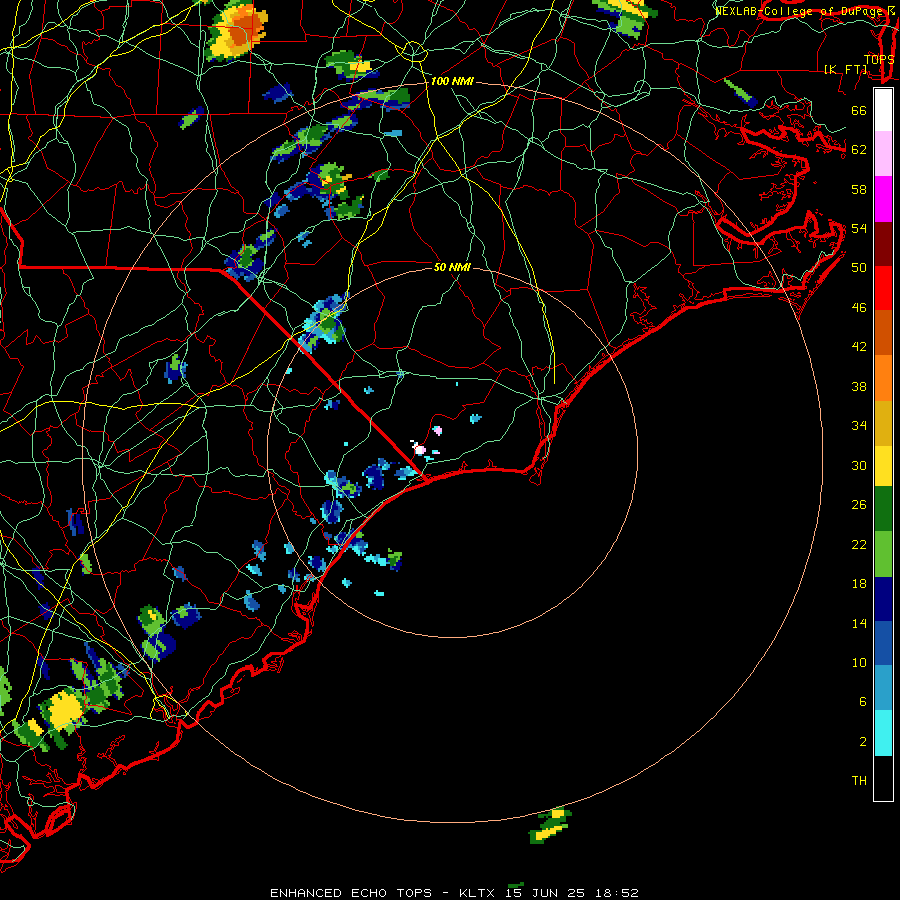Viewport: 900px width, 900px height.
Task: Pick the mustard gold legend swatch
Action: tap(883, 423)
